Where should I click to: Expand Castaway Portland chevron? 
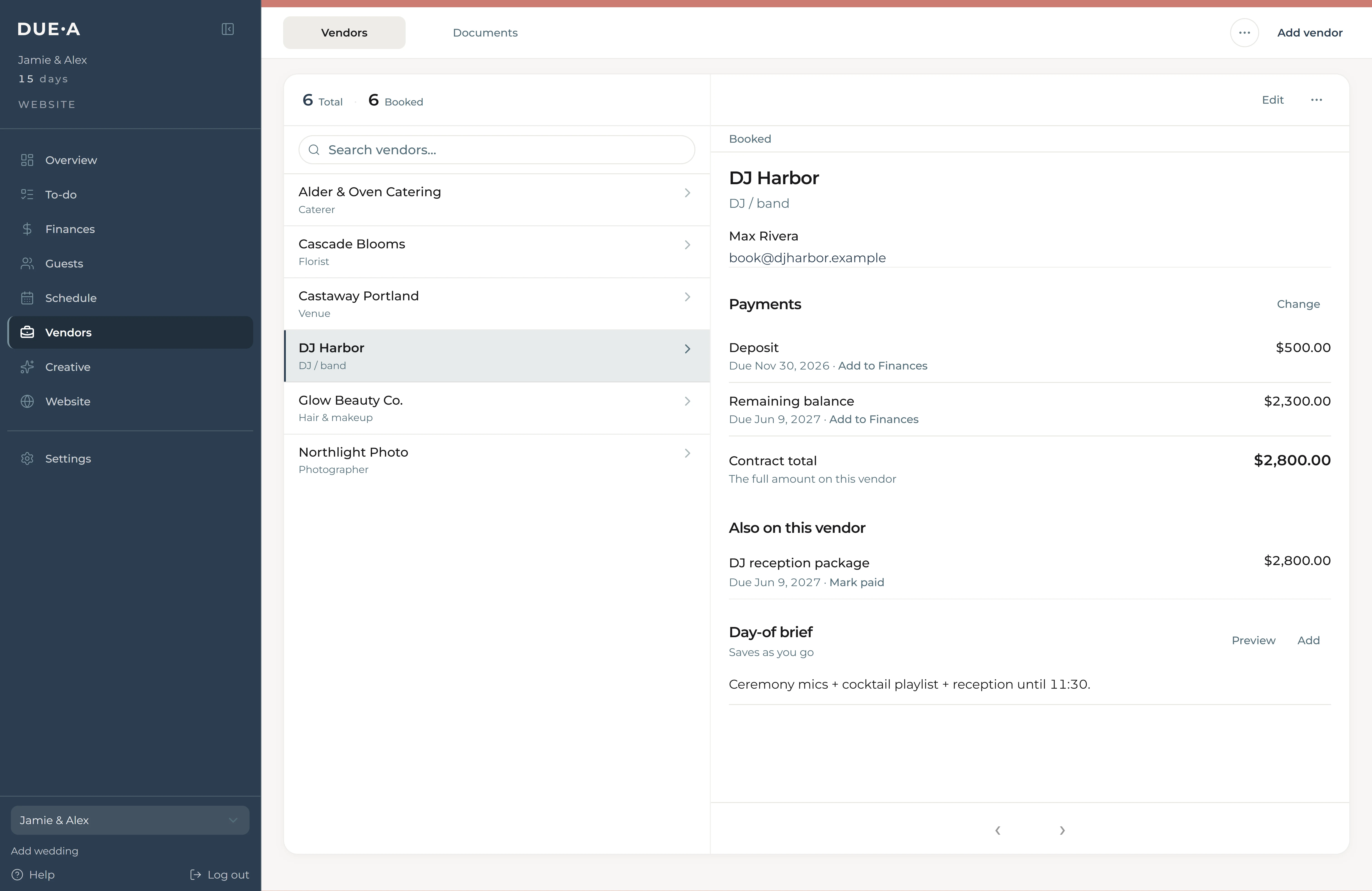(687, 297)
